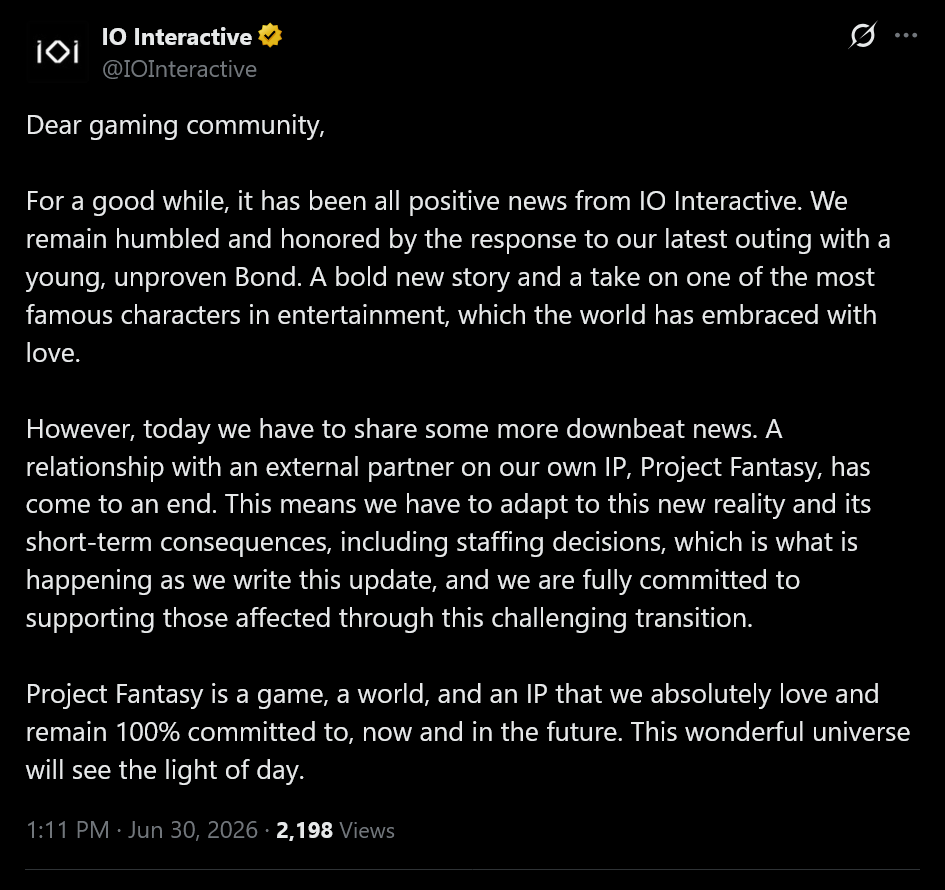Screen dimensions: 945x890
Task: Click the 1:11 PM timestamp link
Action: point(68,830)
